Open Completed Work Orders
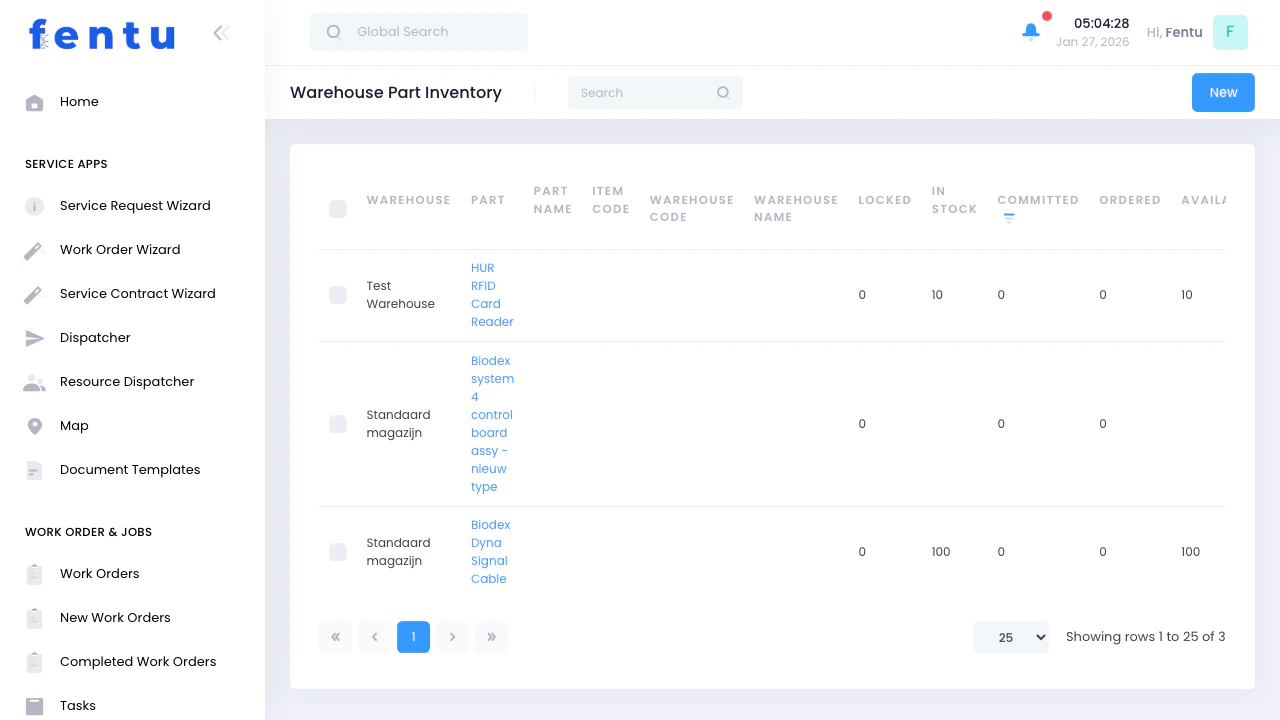Screen dimensions: 1280x720 (138, 661)
